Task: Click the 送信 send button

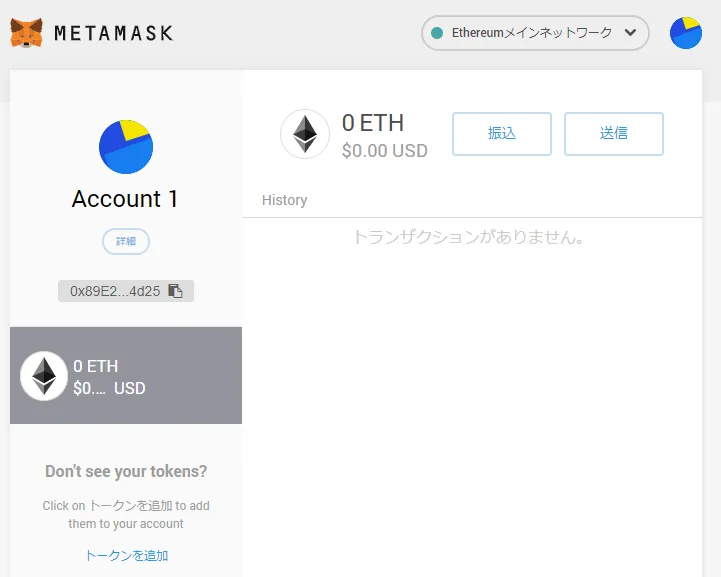Action: click(614, 134)
